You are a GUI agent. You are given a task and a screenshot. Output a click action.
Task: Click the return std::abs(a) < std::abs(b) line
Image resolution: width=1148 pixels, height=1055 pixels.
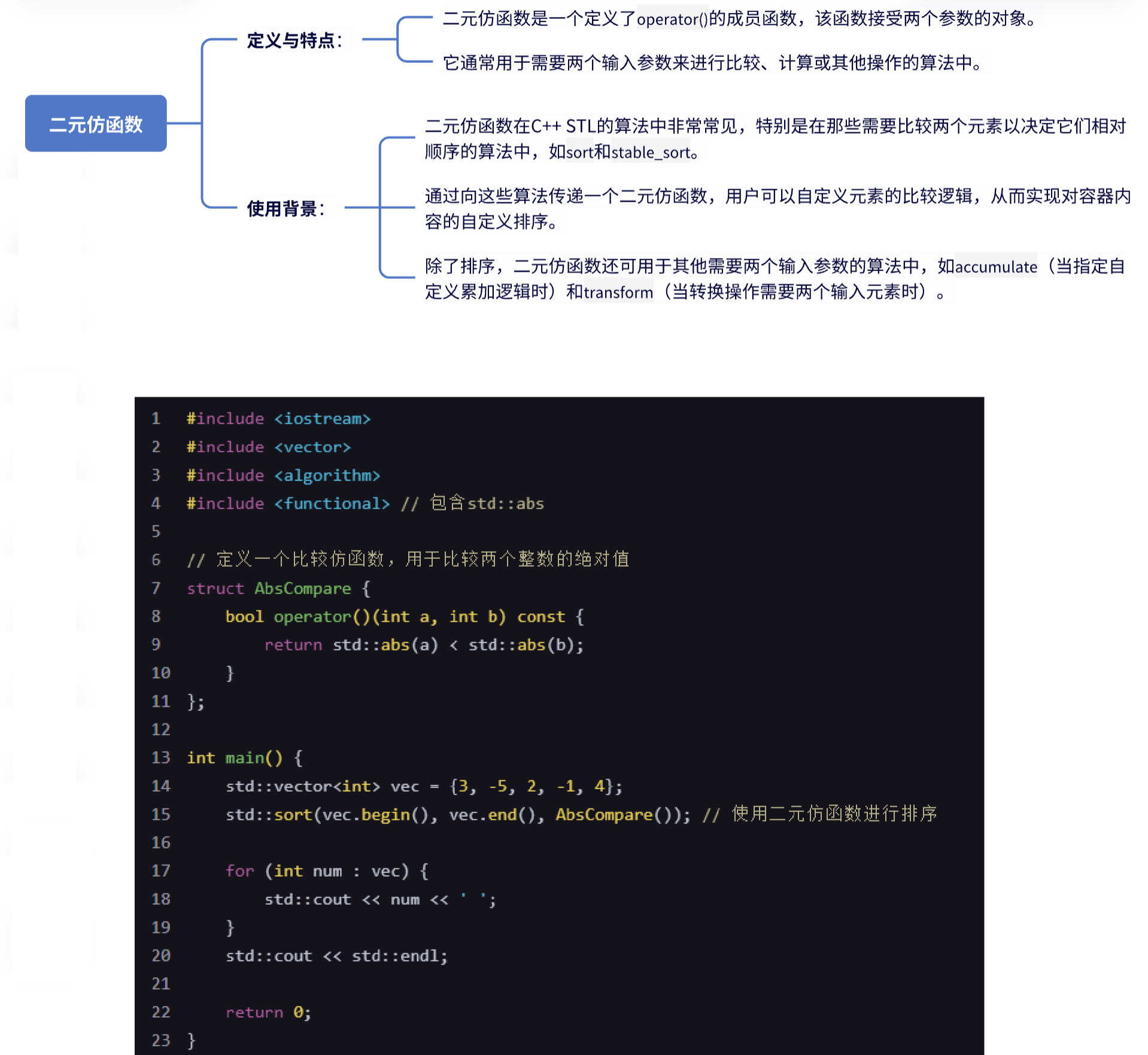point(424,644)
